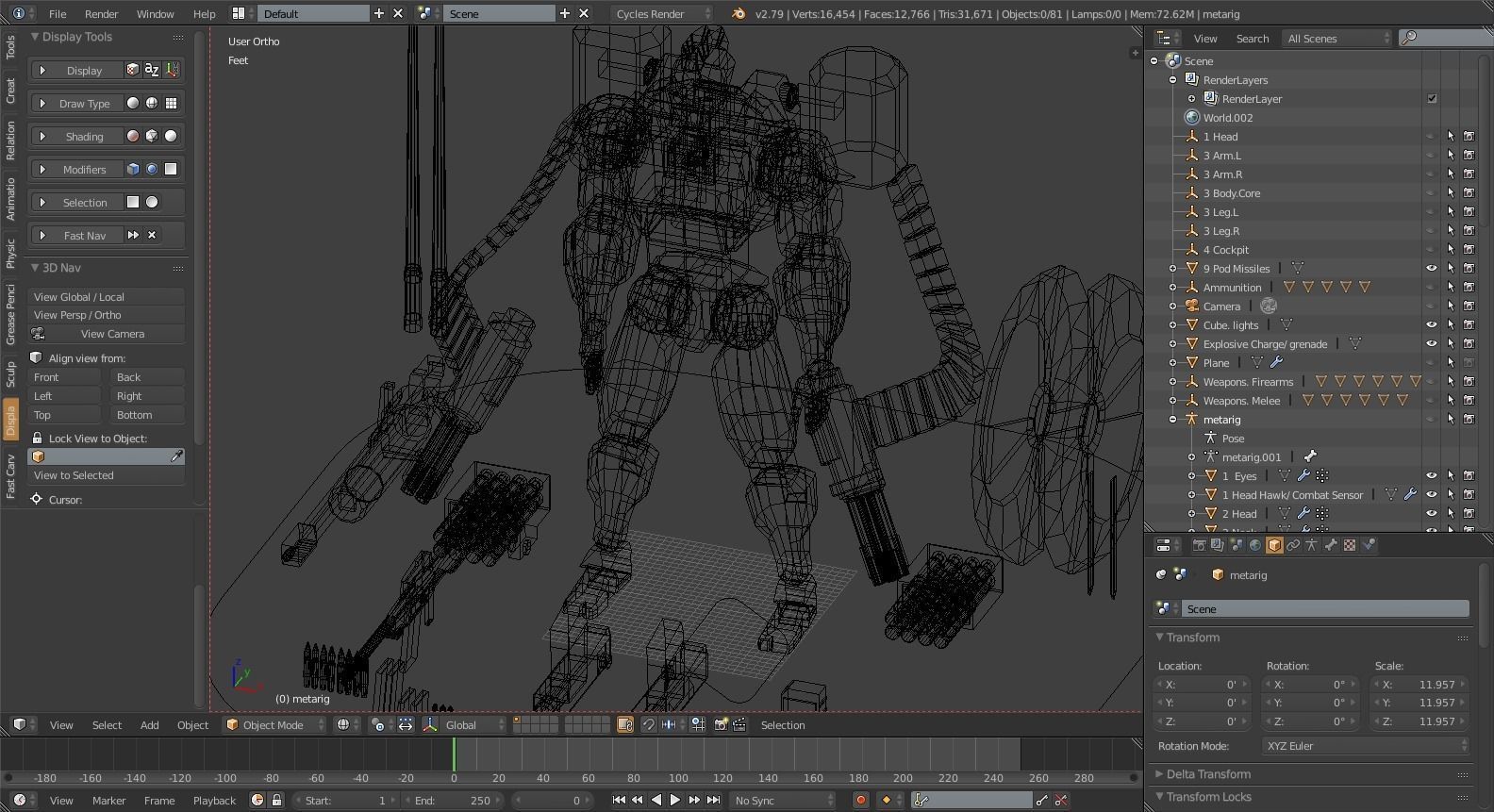
Task: Toggle snap magnet icon in 3D view header
Action: pyautogui.click(x=649, y=724)
